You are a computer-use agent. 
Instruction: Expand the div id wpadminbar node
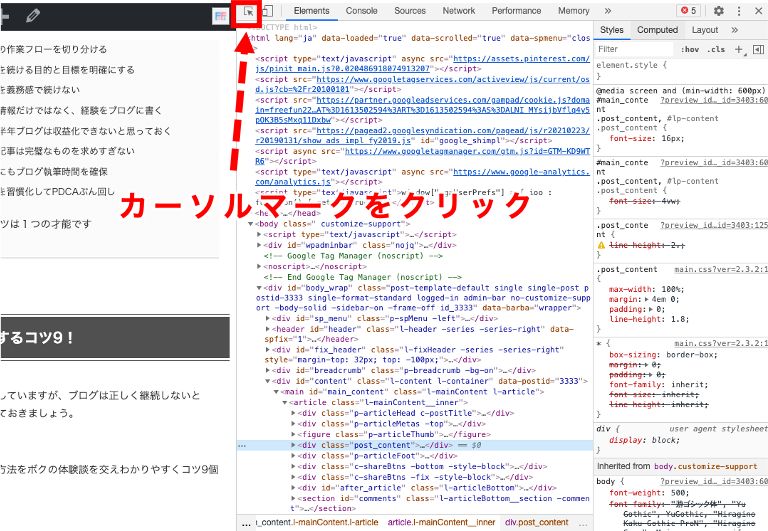[259, 245]
